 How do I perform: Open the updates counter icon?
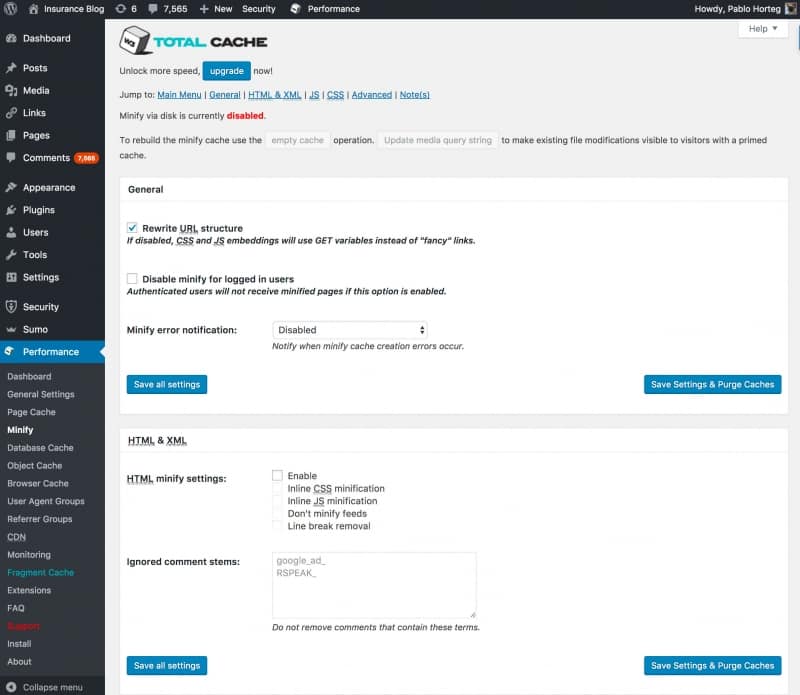(124, 9)
